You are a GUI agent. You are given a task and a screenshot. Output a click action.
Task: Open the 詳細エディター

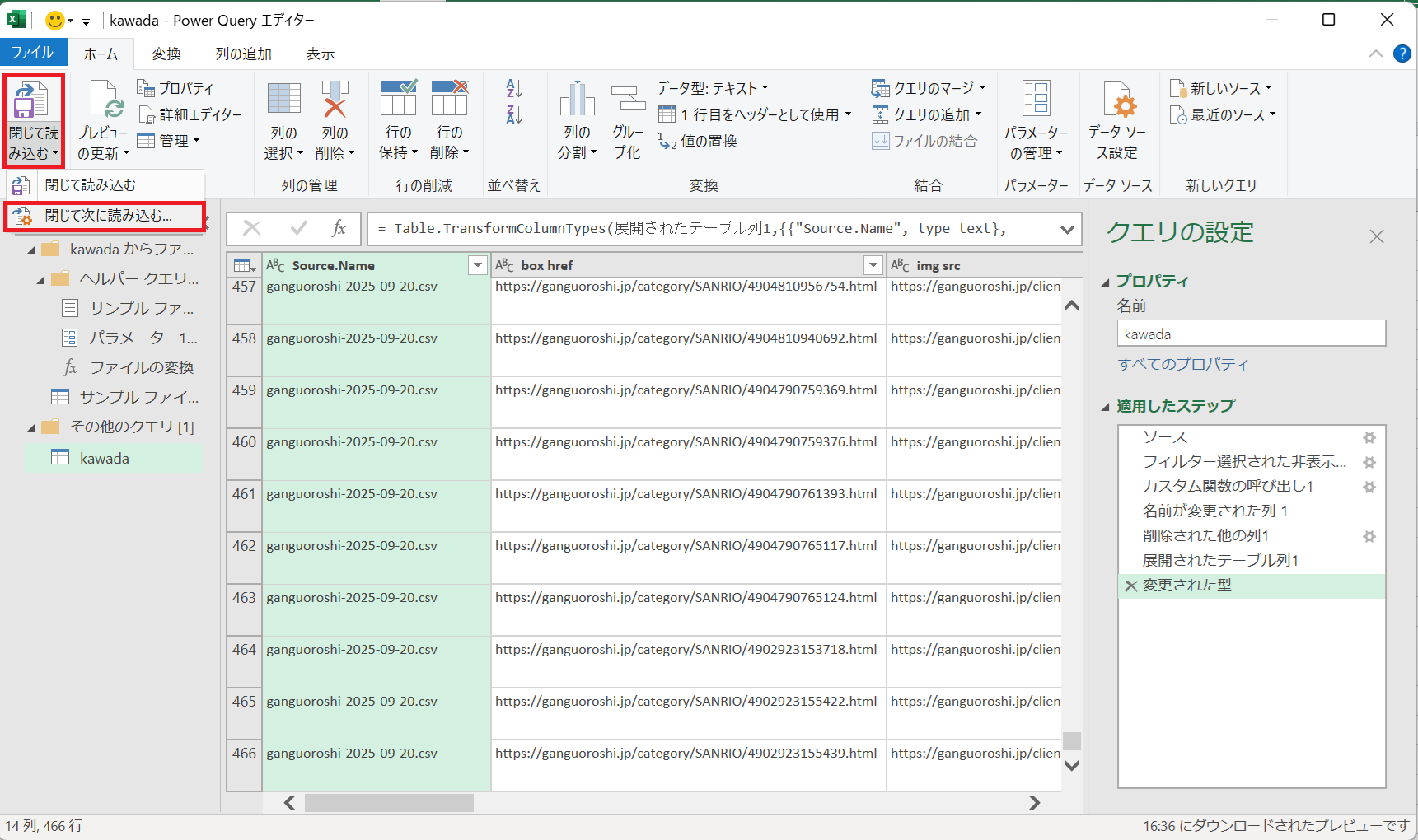pyautogui.click(x=191, y=114)
